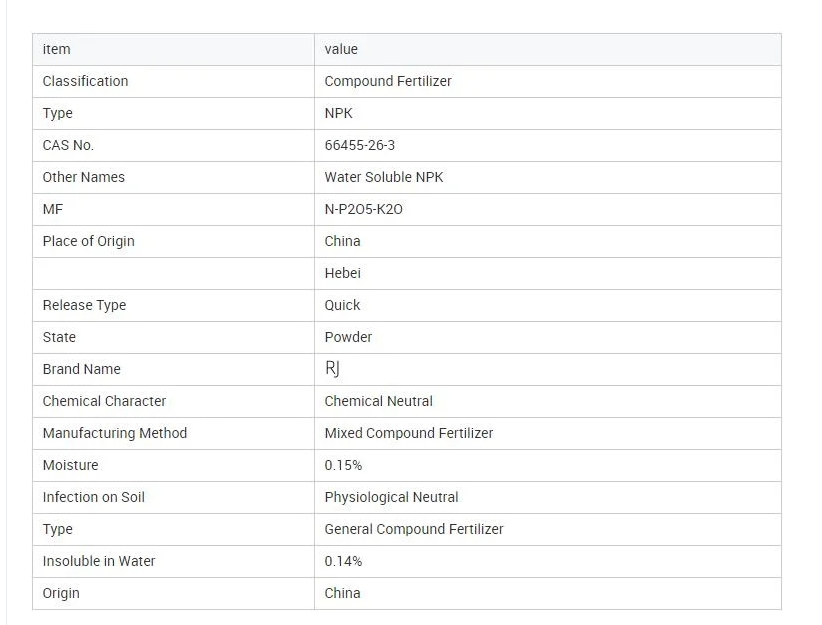The image size is (822, 625).
Task: Select 'Physiological Neutral' text
Action: [392, 497]
